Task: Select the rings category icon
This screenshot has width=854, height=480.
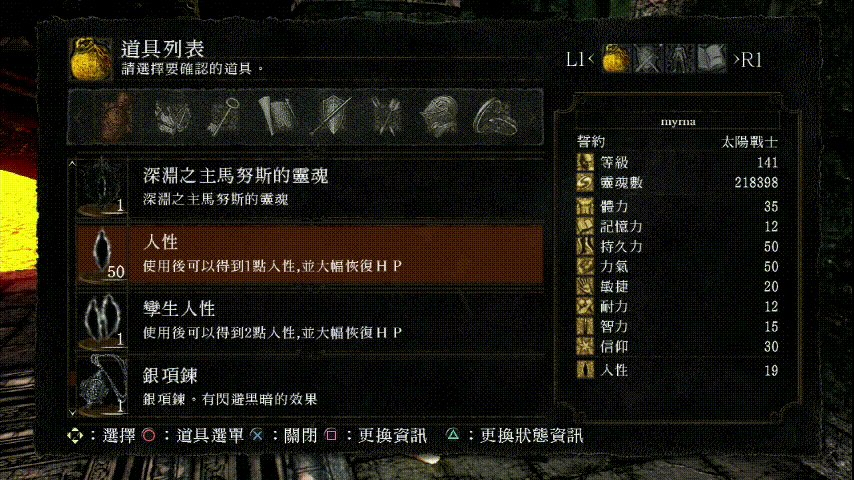Action: pyautogui.click(x=495, y=116)
